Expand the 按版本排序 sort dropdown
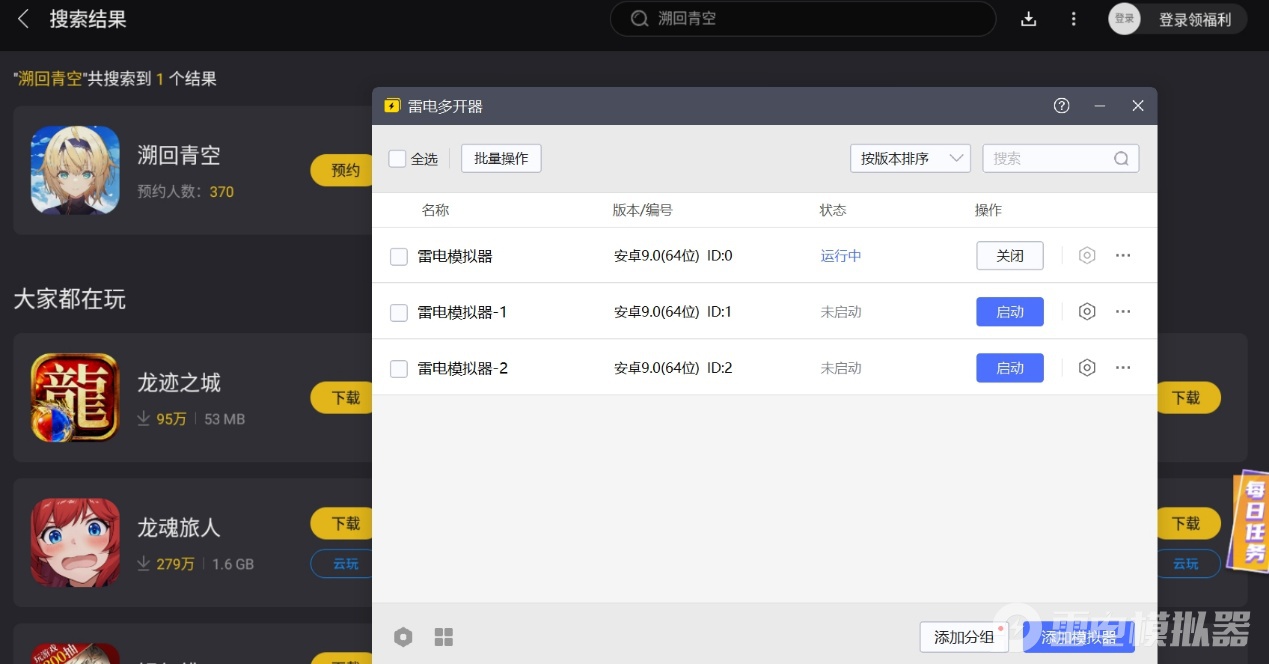Screen dimensions: 1269x664 (909, 159)
